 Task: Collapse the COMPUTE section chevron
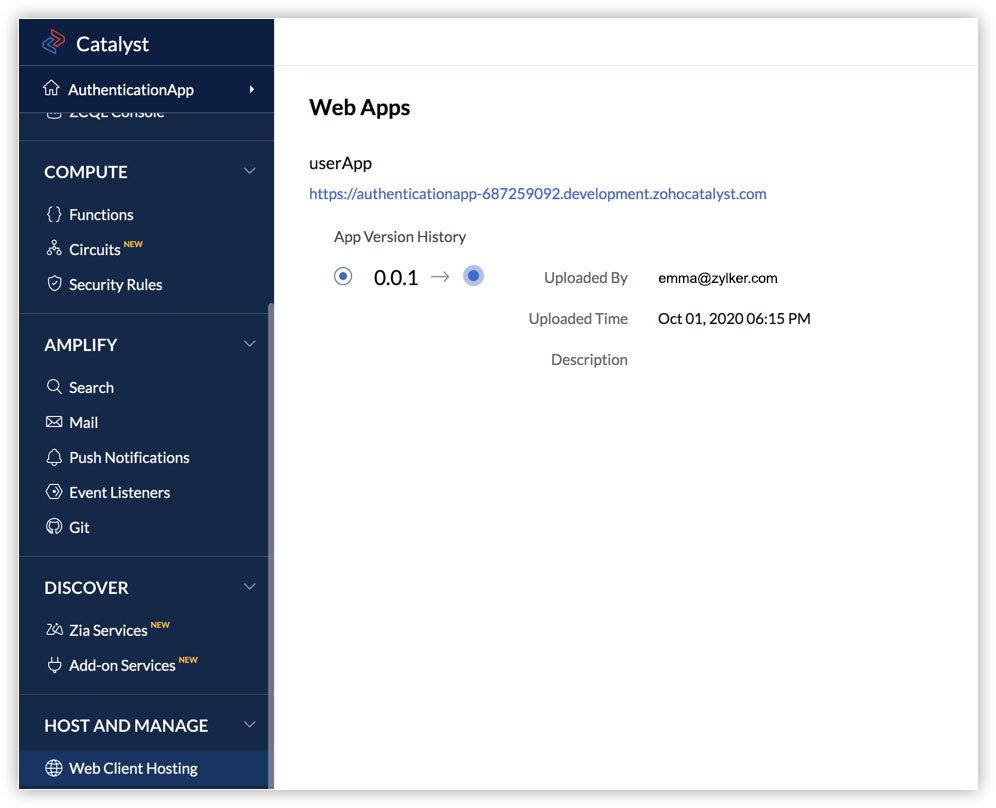tap(250, 171)
